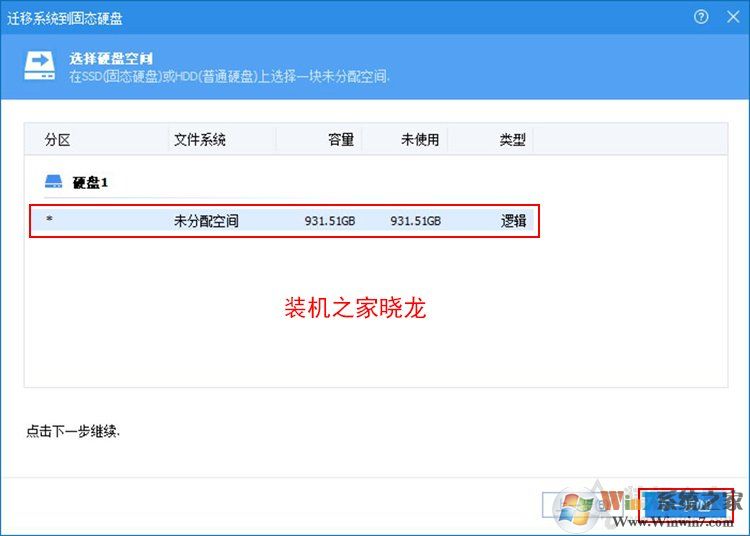Click the 未使用 column header

tap(420, 140)
